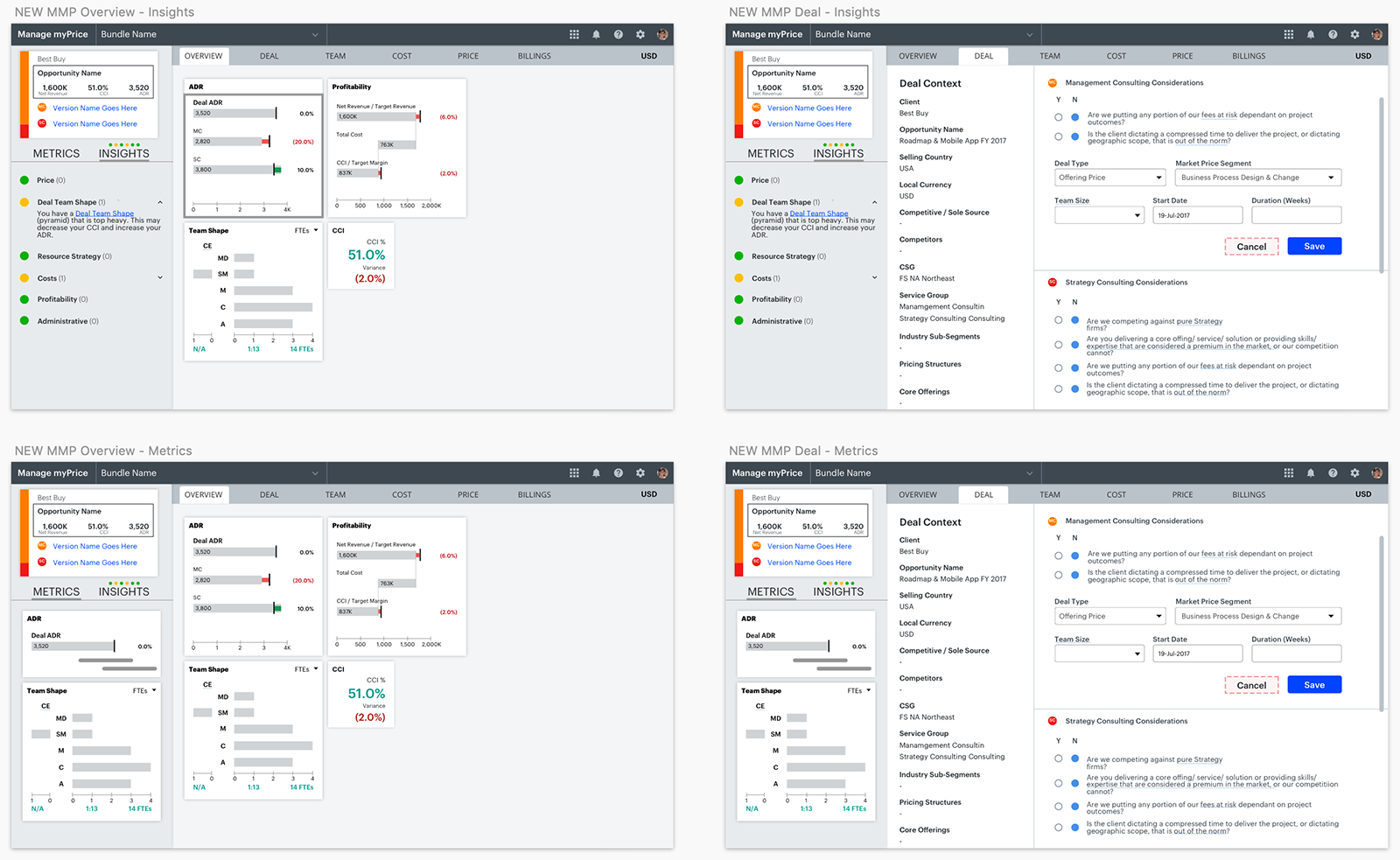Screen dimensions: 1400x860
Task: Click user avatar in Deal - Insights mockup
Action: point(1377,34)
